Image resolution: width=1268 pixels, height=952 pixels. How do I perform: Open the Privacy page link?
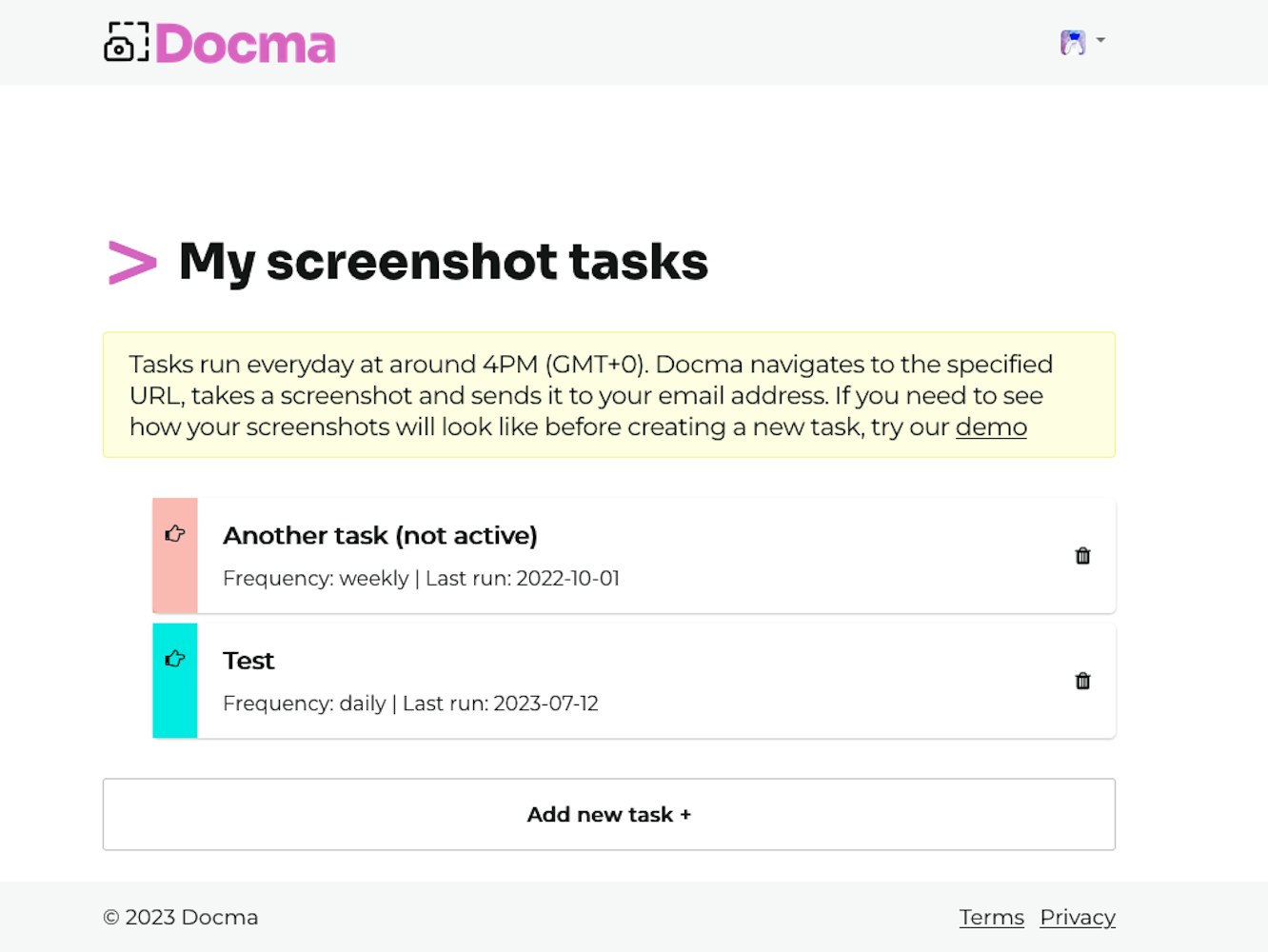[1078, 917]
